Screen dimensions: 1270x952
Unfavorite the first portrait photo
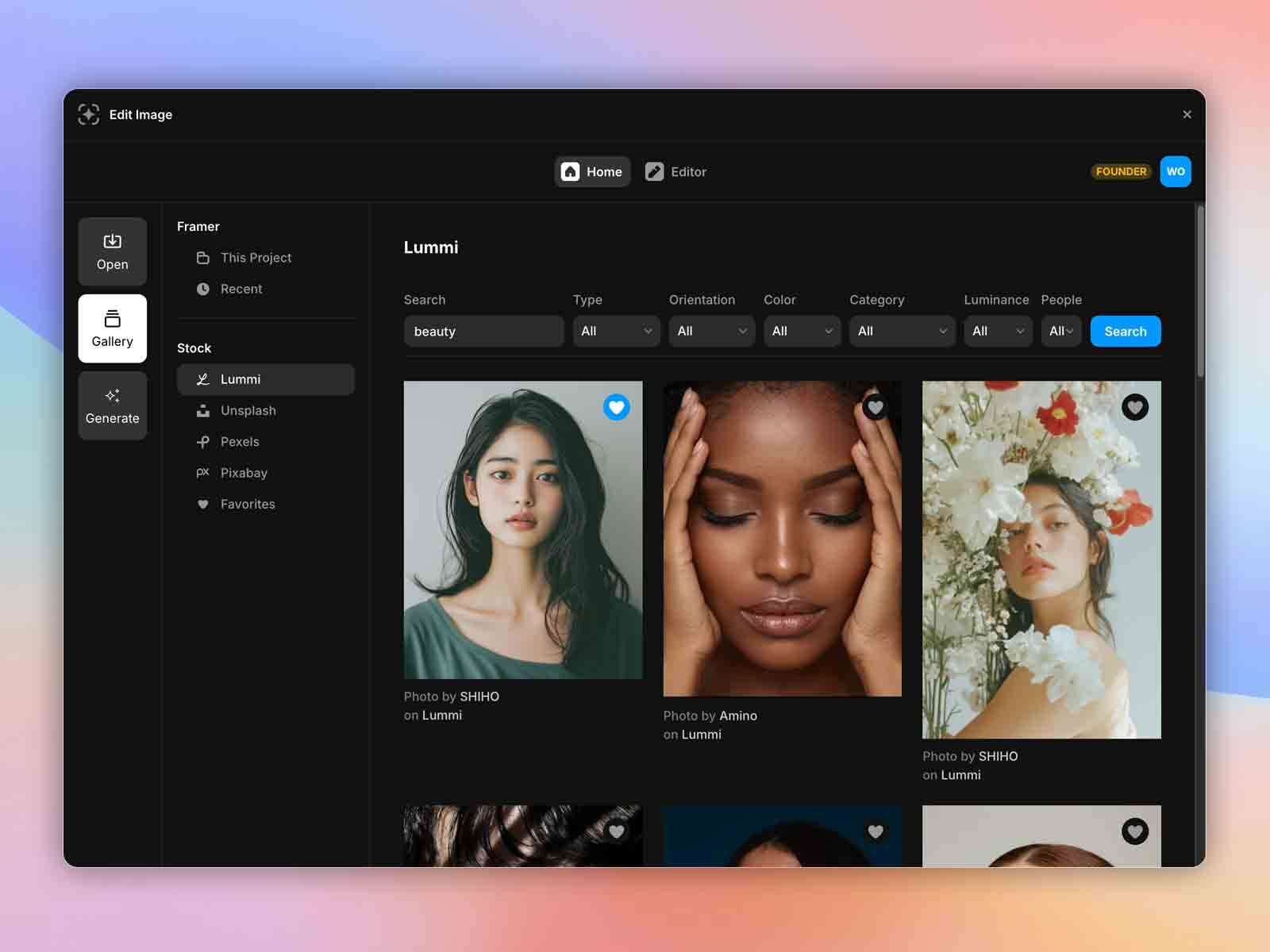pos(617,407)
